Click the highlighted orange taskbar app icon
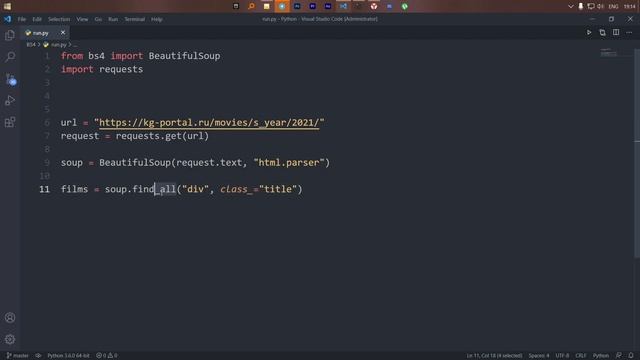 click(x=282, y=6)
